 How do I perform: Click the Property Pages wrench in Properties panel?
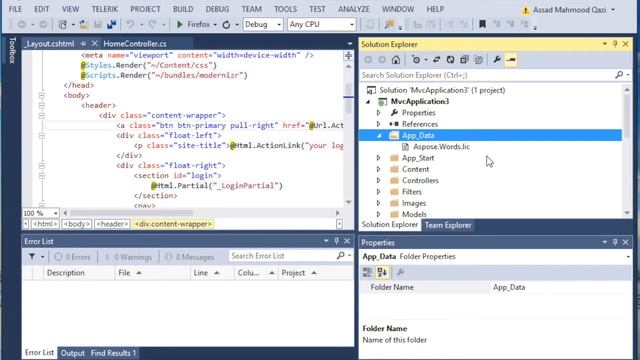[400, 272]
